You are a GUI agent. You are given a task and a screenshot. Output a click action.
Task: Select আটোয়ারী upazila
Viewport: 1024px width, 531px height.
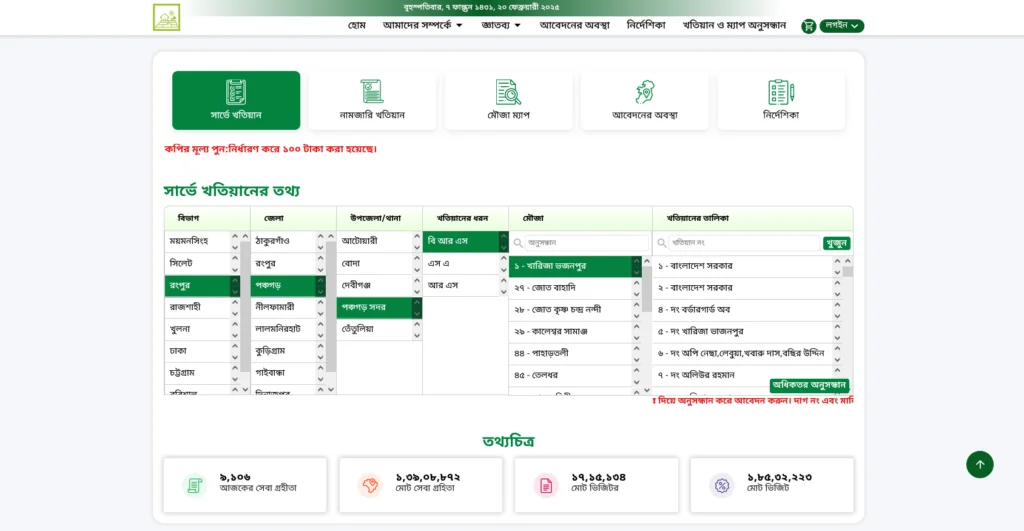[379, 241]
